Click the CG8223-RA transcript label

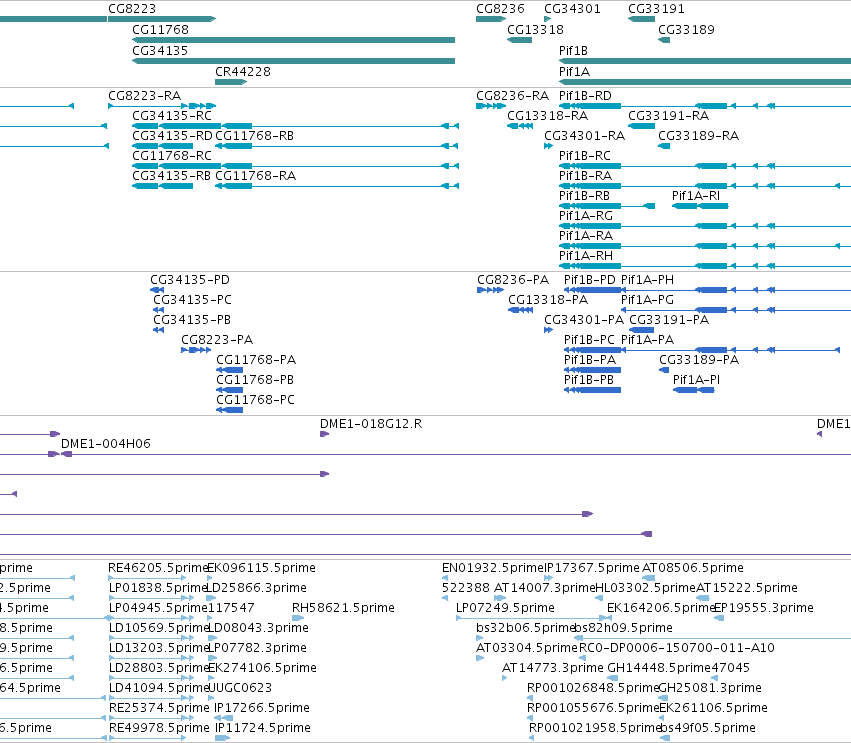pos(144,96)
